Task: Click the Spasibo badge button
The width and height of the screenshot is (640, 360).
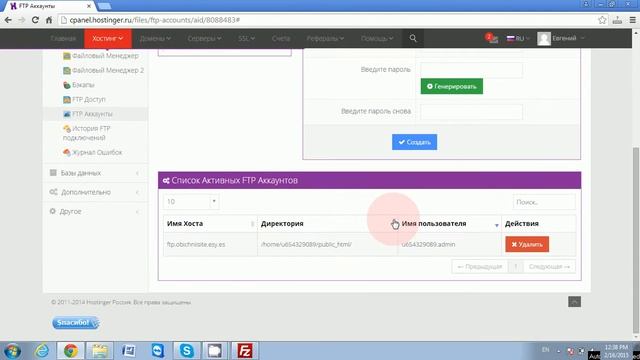Action: 76,322
